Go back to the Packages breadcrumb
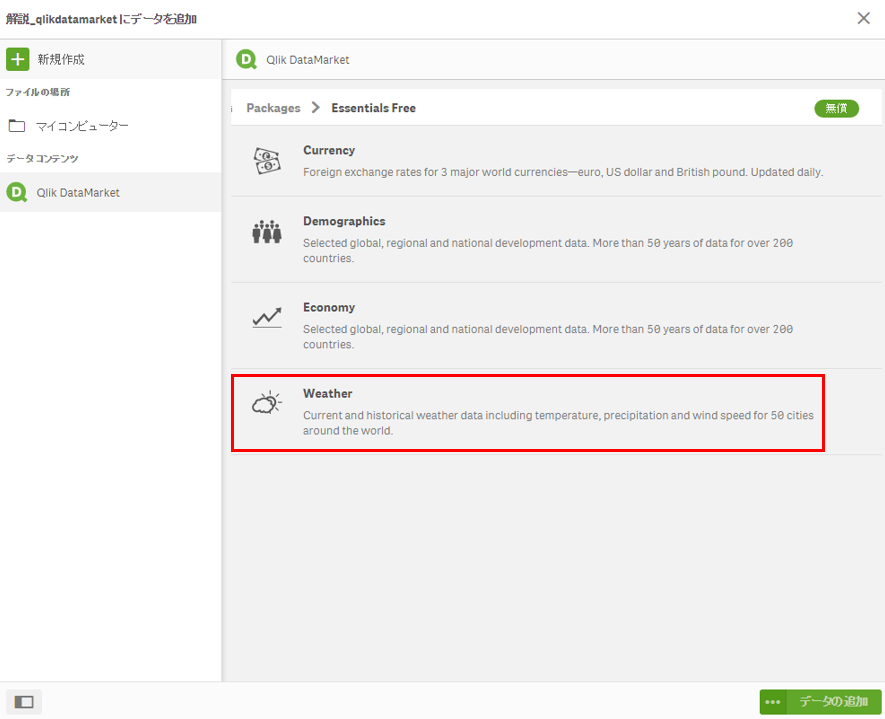The width and height of the screenshot is (885, 719). (x=273, y=108)
